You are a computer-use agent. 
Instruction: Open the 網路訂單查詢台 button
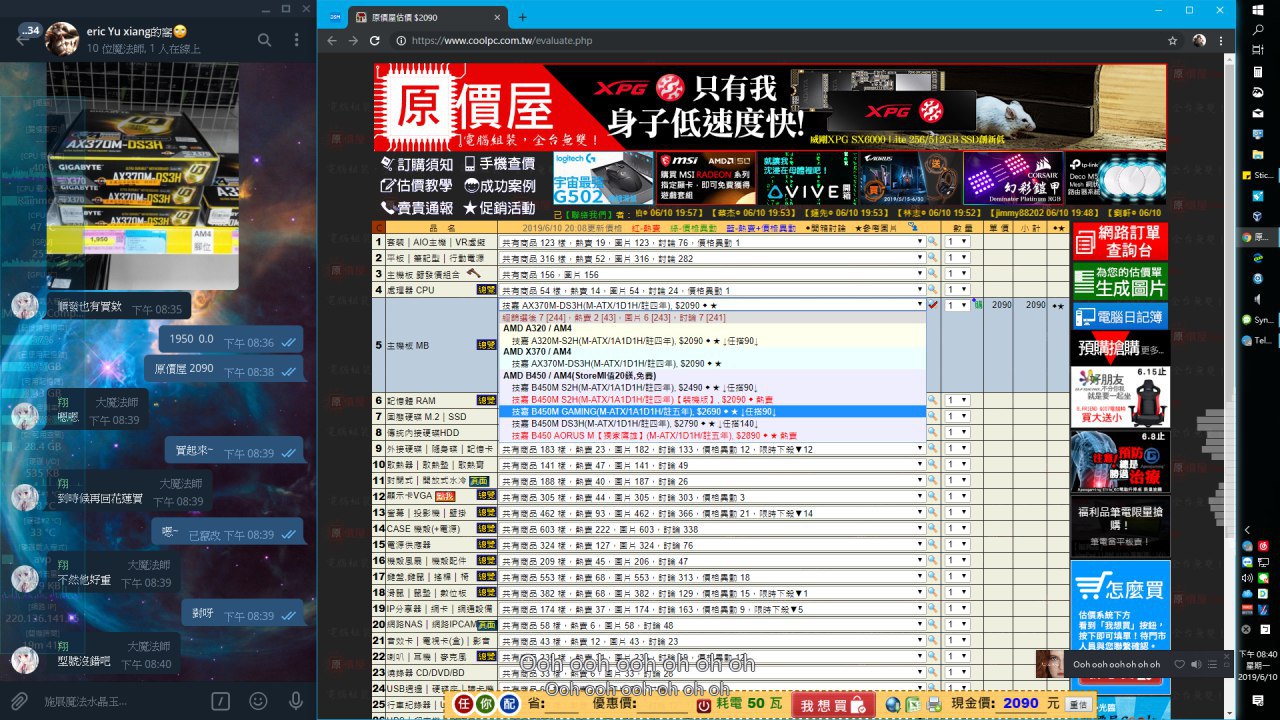point(1120,241)
